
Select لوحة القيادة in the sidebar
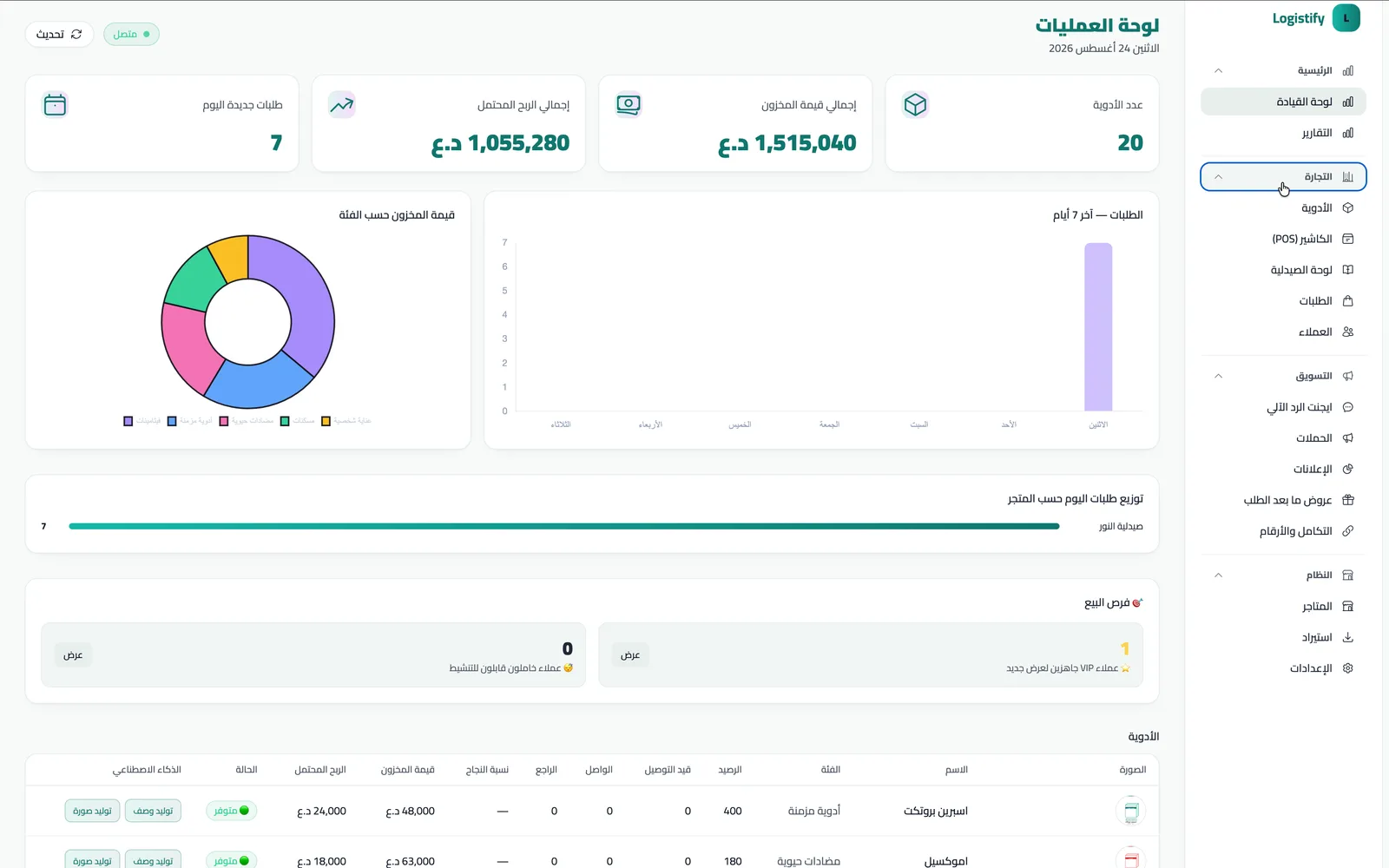(x=1283, y=102)
